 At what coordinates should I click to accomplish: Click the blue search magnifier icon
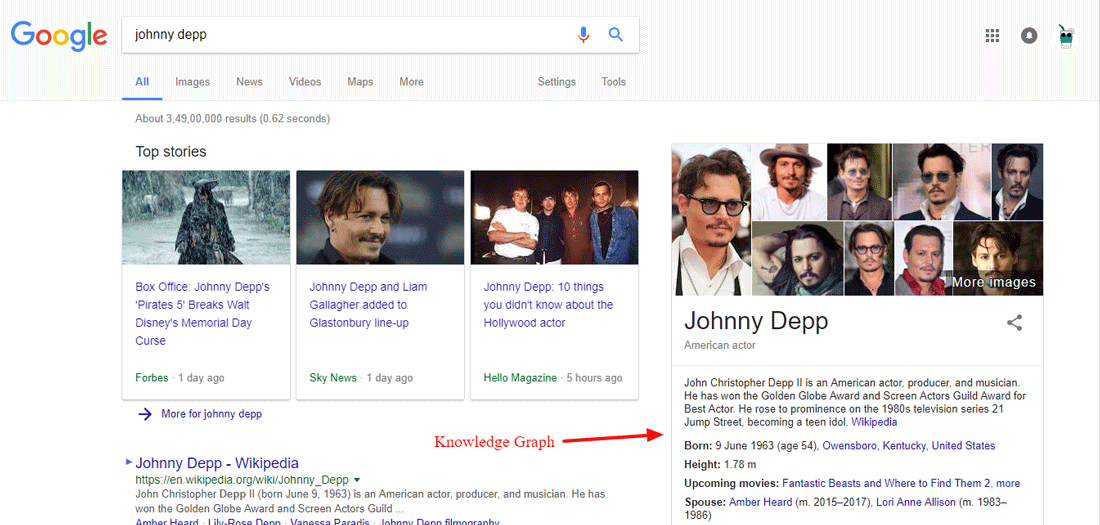pyautogui.click(x=616, y=34)
